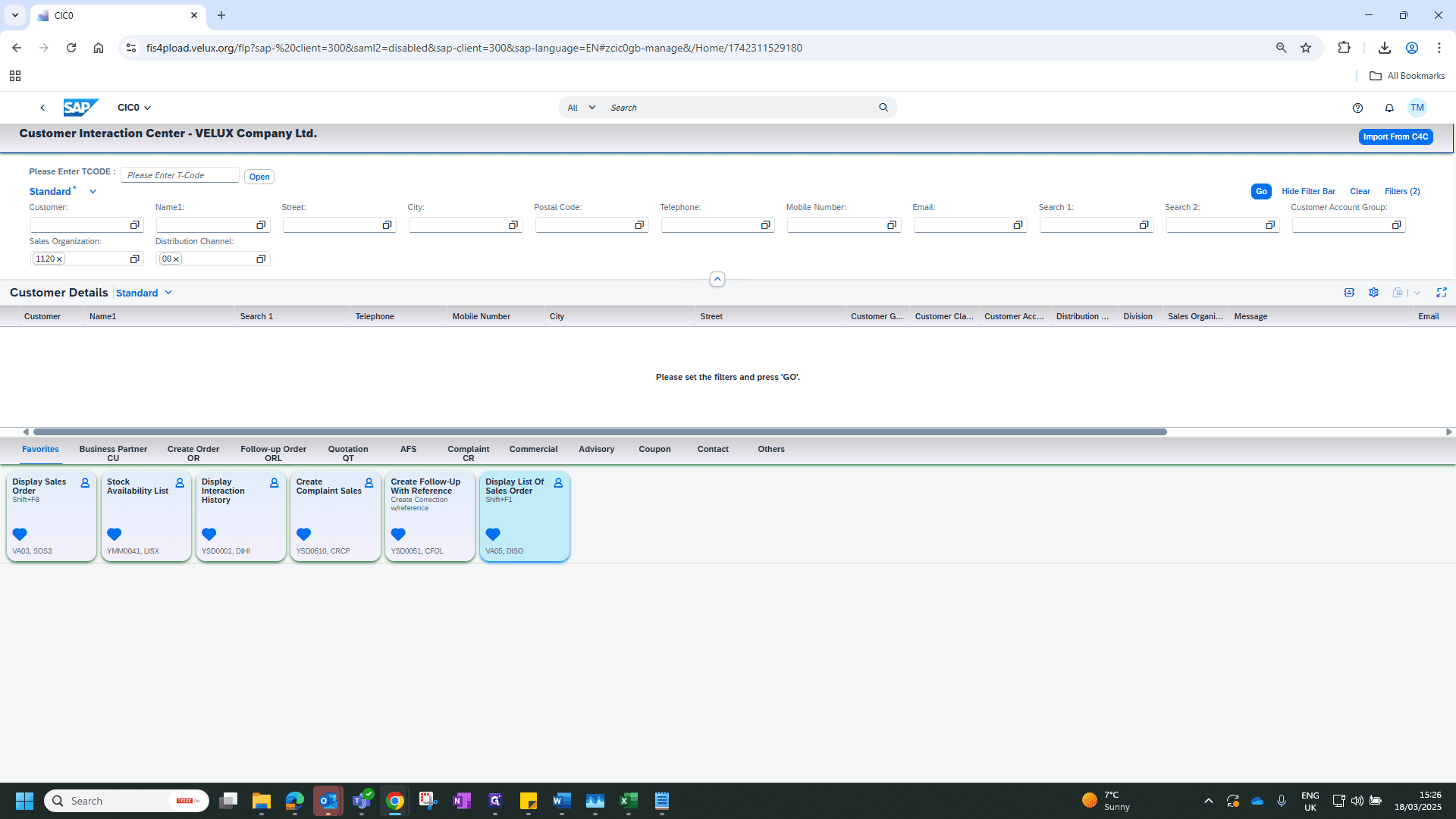Open Outlook from the Windows taskbar
This screenshot has width=1456, height=819.
[x=328, y=801]
